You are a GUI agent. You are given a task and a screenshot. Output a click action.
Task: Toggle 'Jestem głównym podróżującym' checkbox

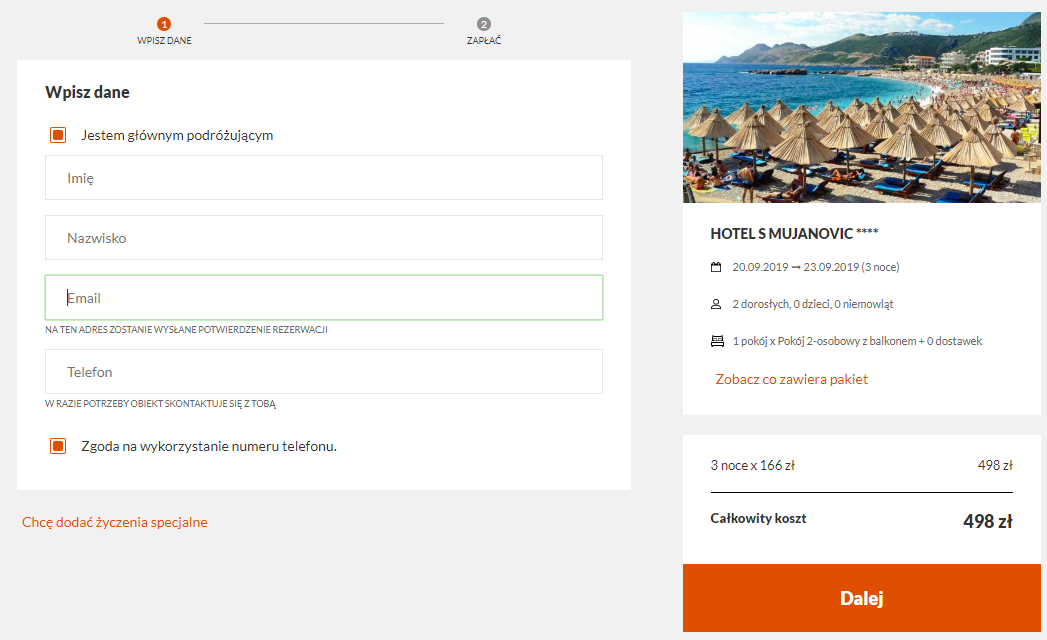[58, 135]
